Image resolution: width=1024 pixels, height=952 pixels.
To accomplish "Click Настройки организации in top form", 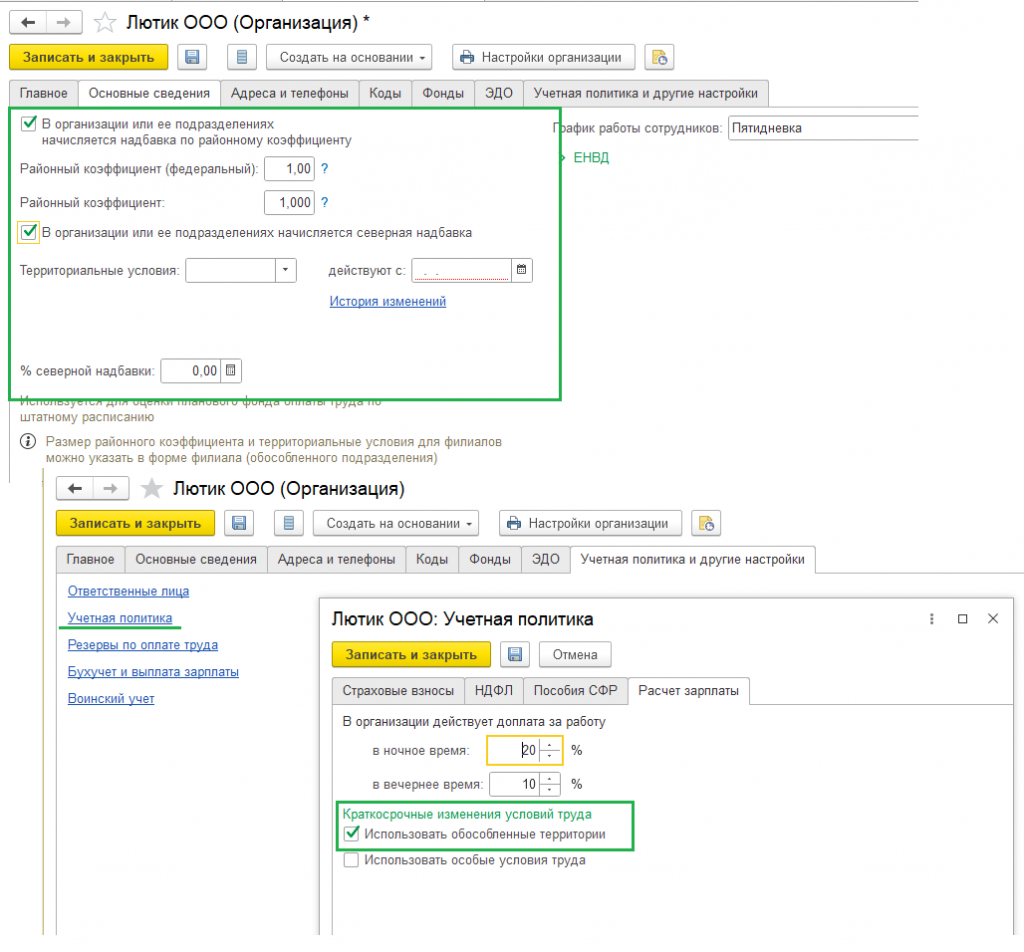I will pyautogui.click(x=543, y=57).
